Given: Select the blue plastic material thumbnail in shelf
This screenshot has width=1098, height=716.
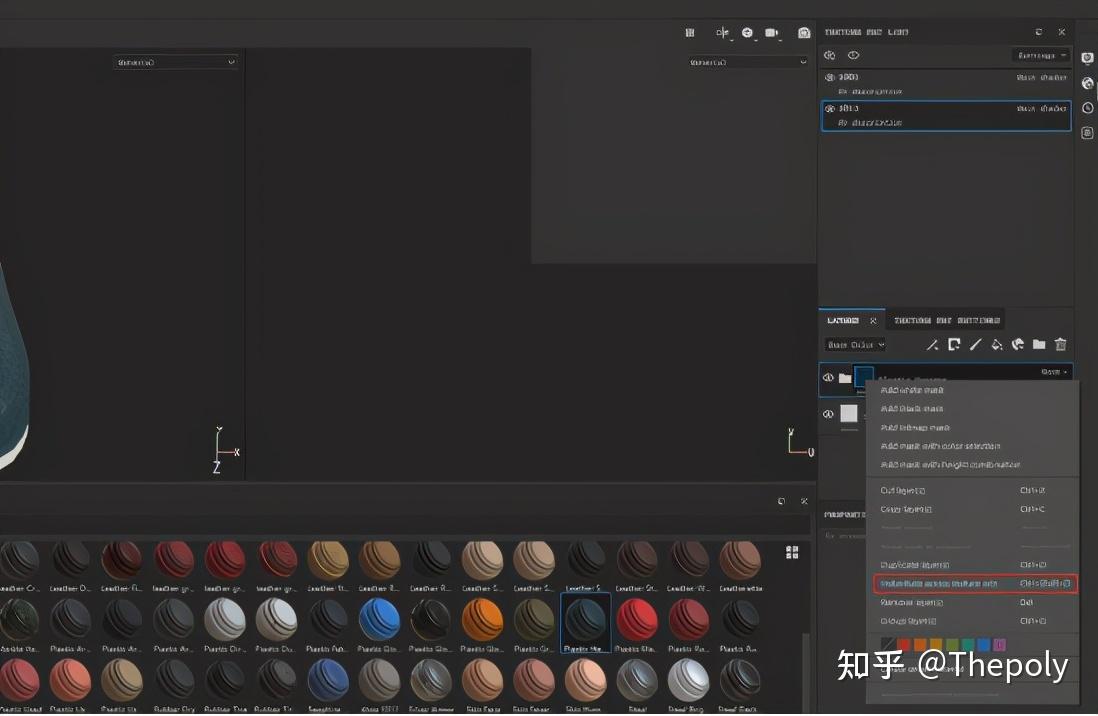Looking at the screenshot, I should pyautogui.click(x=379, y=620).
